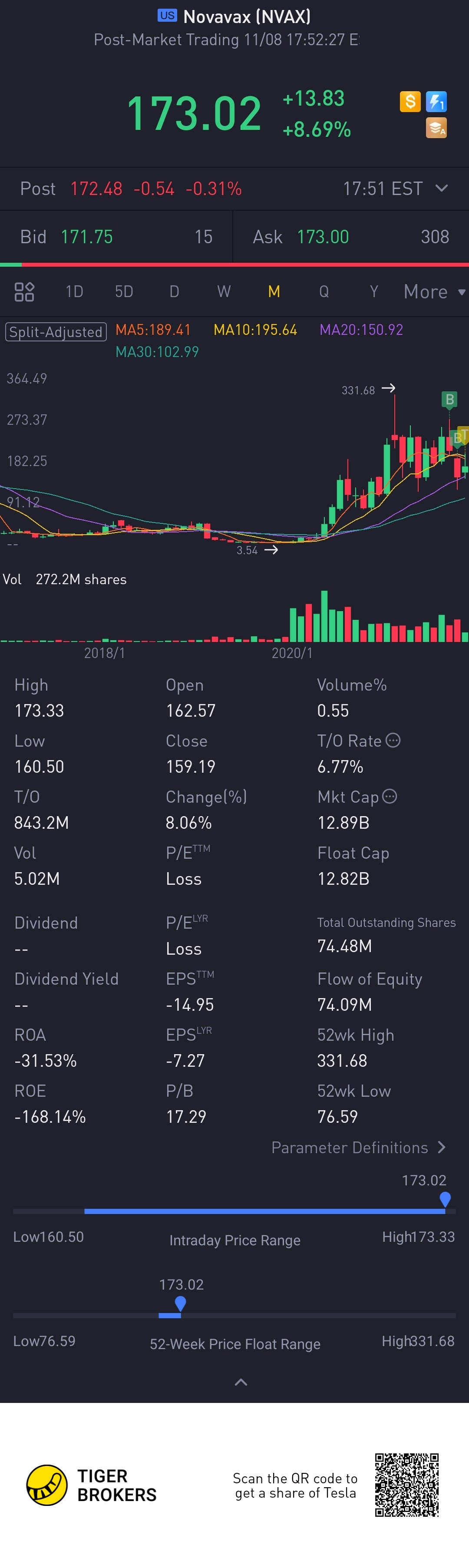Open the chart layout grid icon

24,291
